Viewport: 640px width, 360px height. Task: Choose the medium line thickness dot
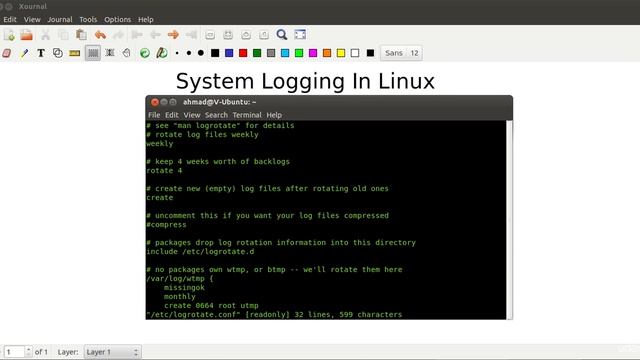[x=189, y=53]
